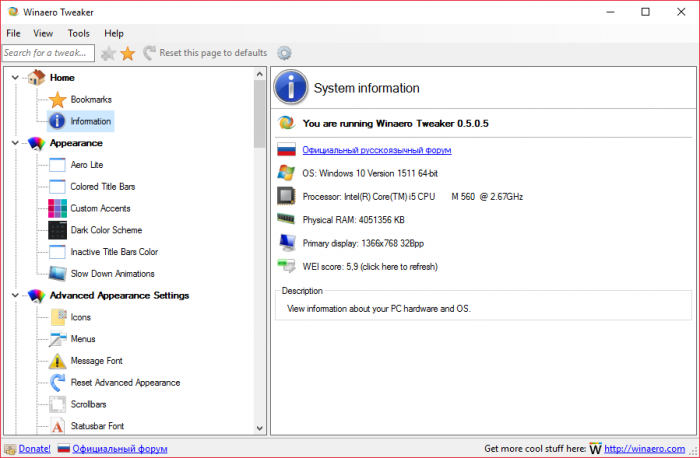Click WEI score to refresh it

pyautogui.click(x=370, y=267)
